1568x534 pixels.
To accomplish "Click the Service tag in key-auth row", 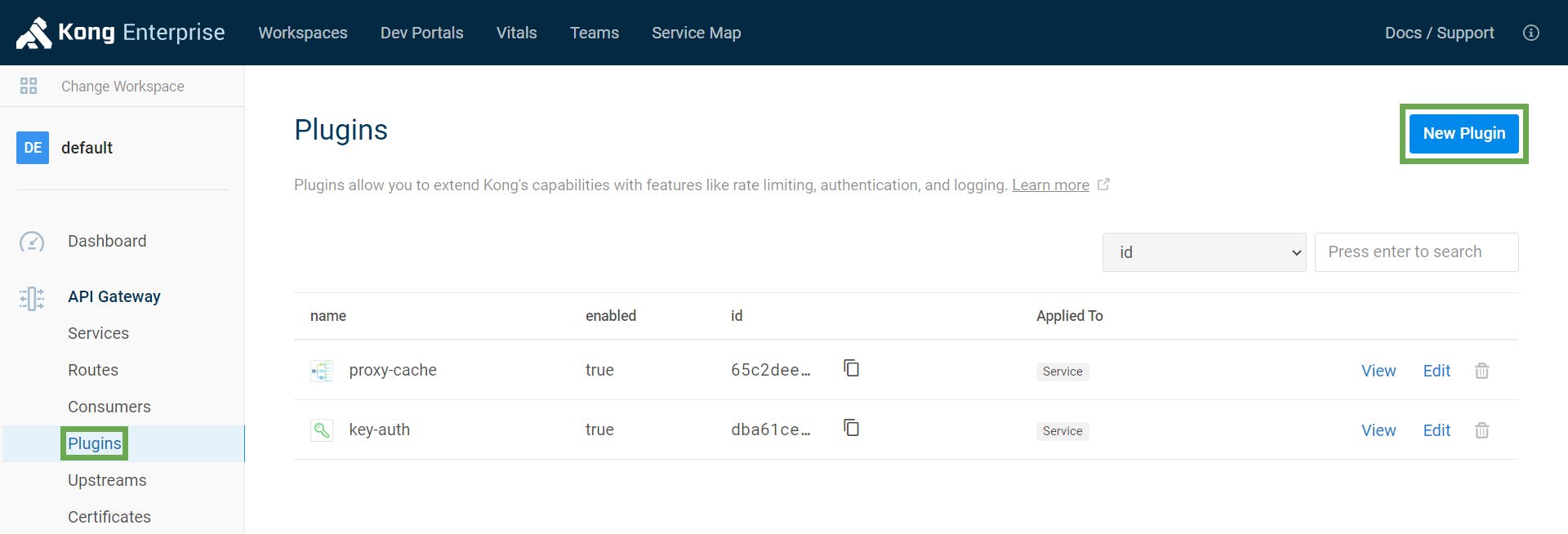I will click(1062, 431).
